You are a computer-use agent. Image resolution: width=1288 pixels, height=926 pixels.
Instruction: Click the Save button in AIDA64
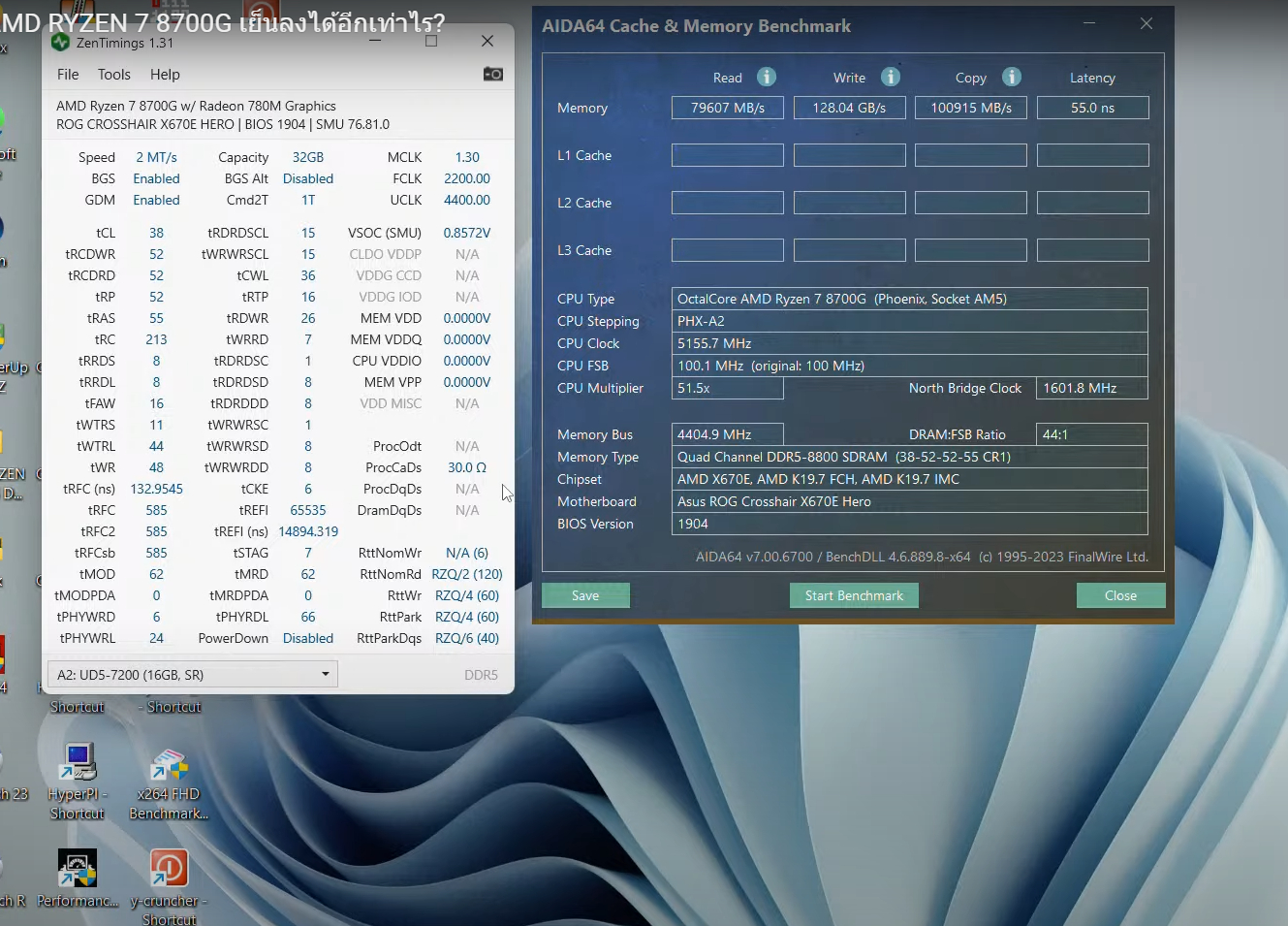(585, 595)
